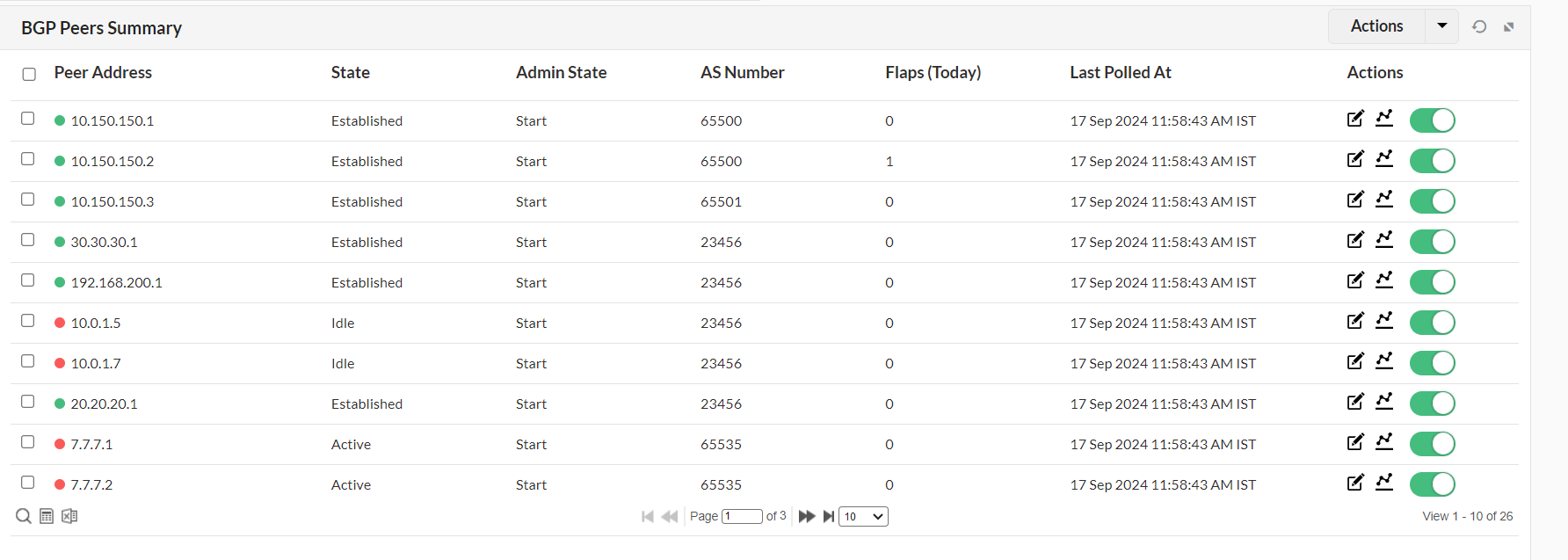This screenshot has width=1568, height=560.
Task: Open the Actions dropdown arrow
Action: click(1441, 25)
